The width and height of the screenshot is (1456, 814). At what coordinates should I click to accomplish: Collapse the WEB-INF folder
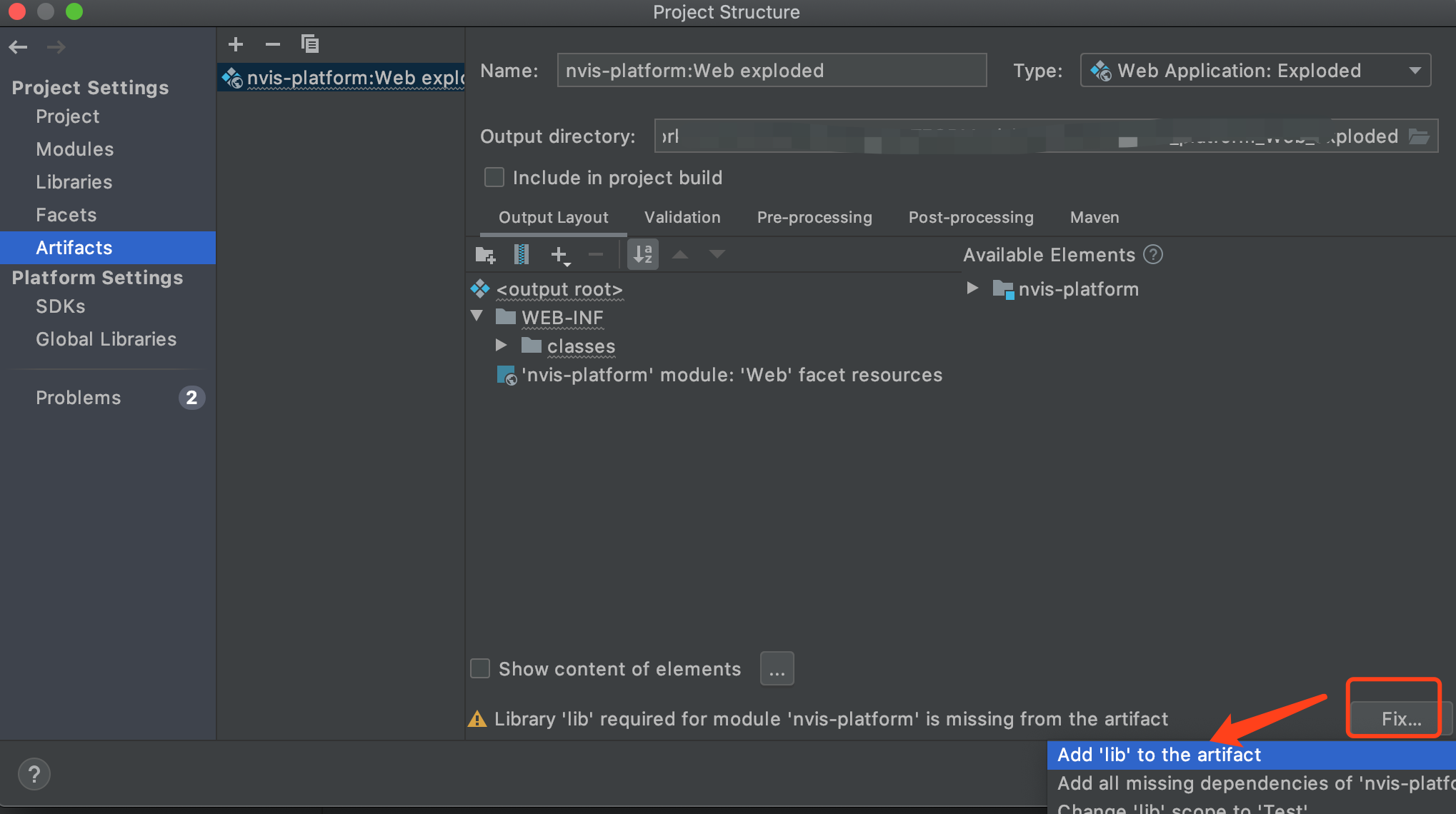coord(477,316)
